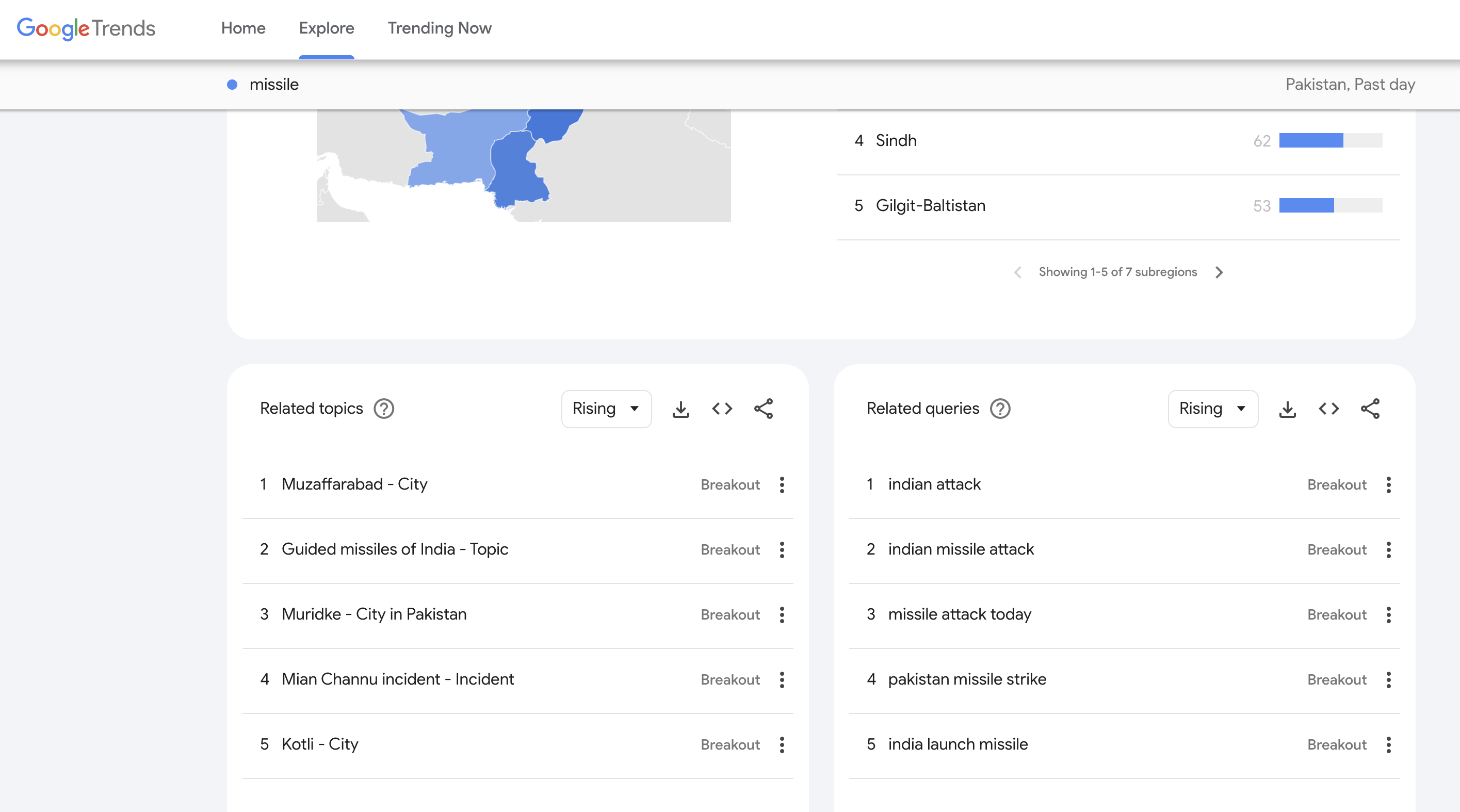1460x812 pixels.
Task: Open more options for Kotli row
Action: [782, 745]
